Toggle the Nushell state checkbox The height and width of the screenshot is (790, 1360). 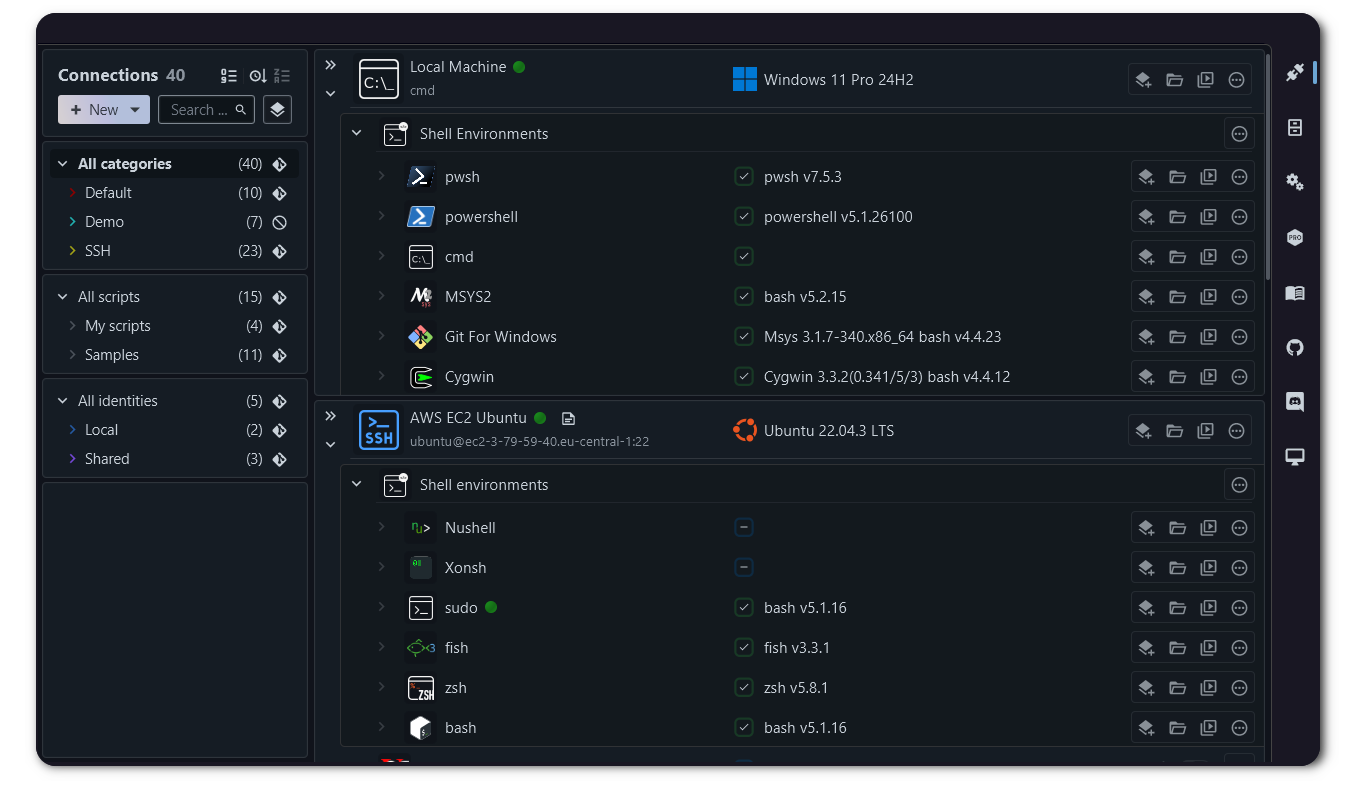pyautogui.click(x=743, y=528)
